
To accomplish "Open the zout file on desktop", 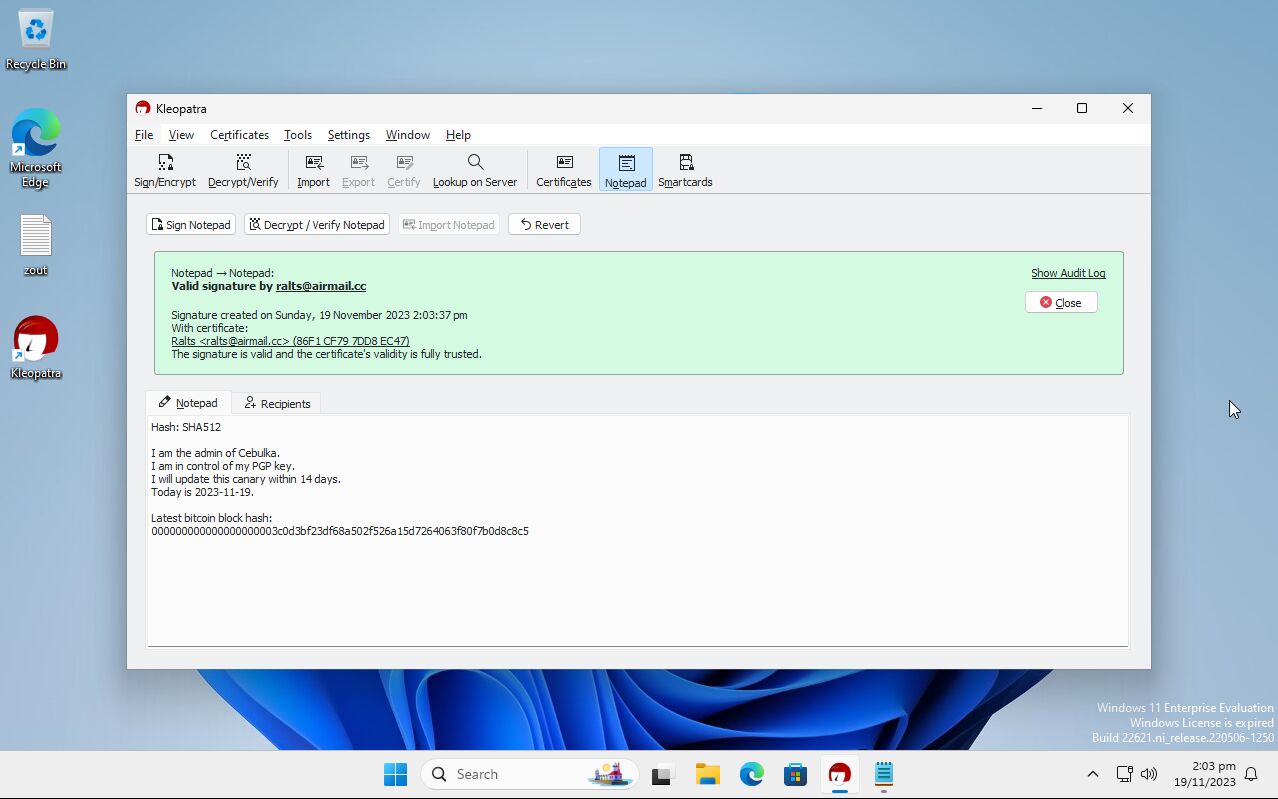I will point(36,245).
